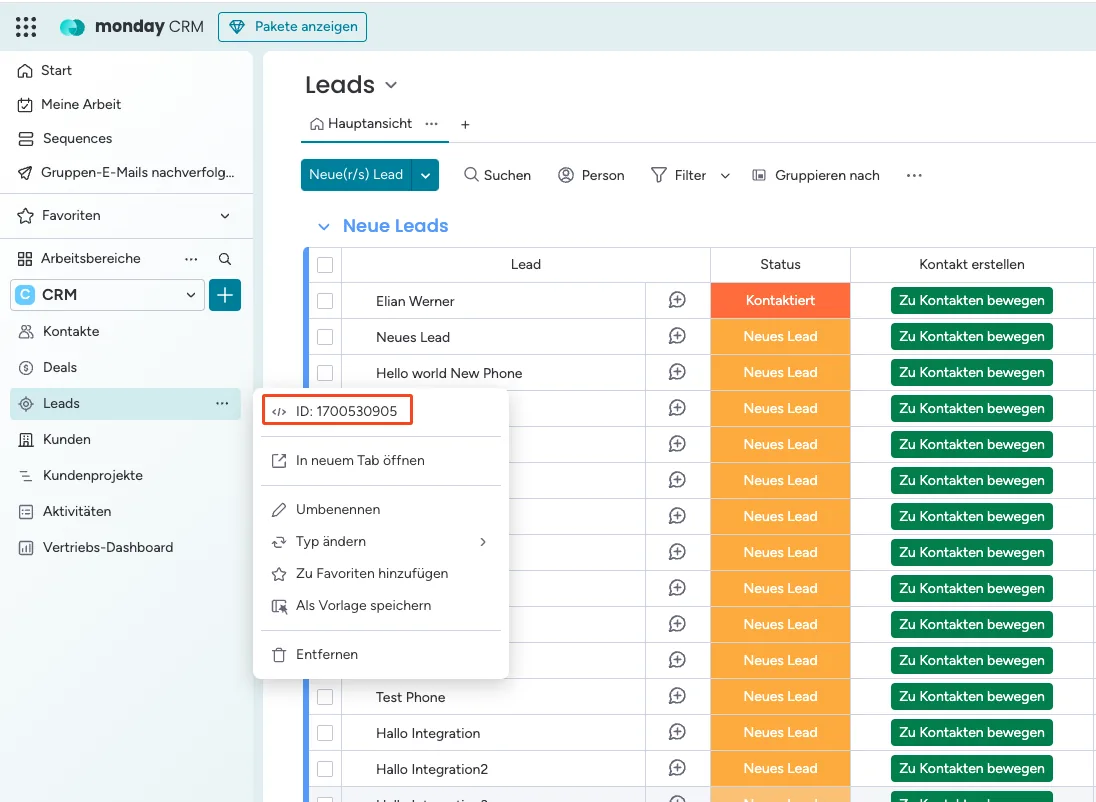
Task: Expand the Filter options chevron
Action: click(x=726, y=176)
